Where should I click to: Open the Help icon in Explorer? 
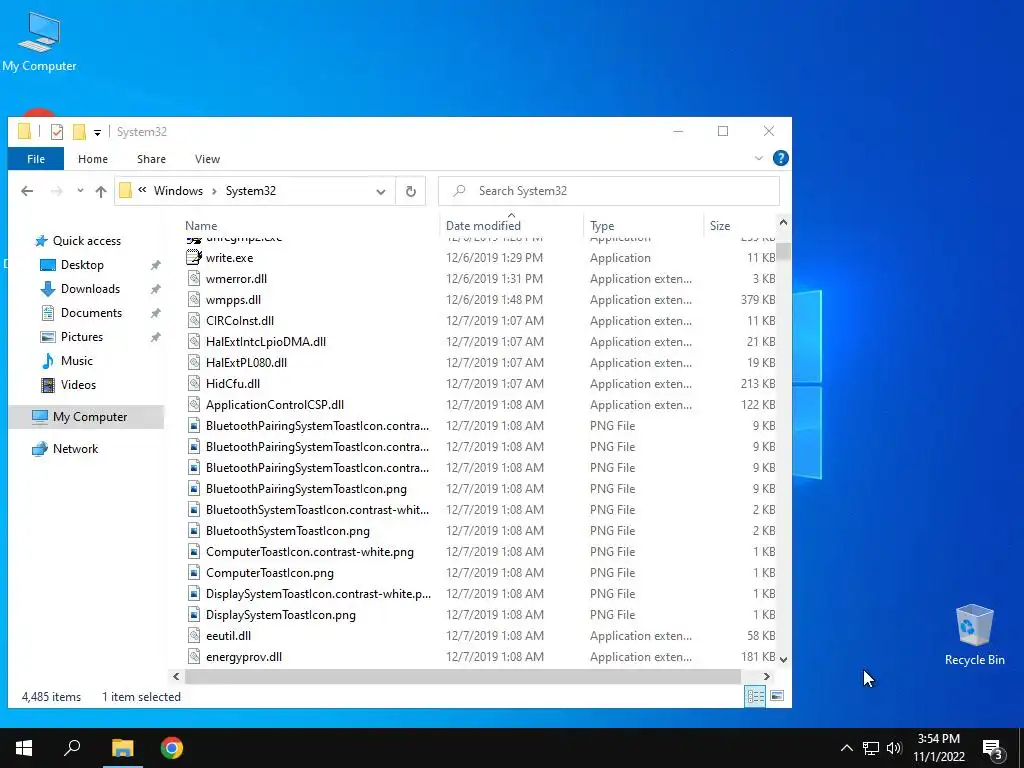click(x=780, y=158)
